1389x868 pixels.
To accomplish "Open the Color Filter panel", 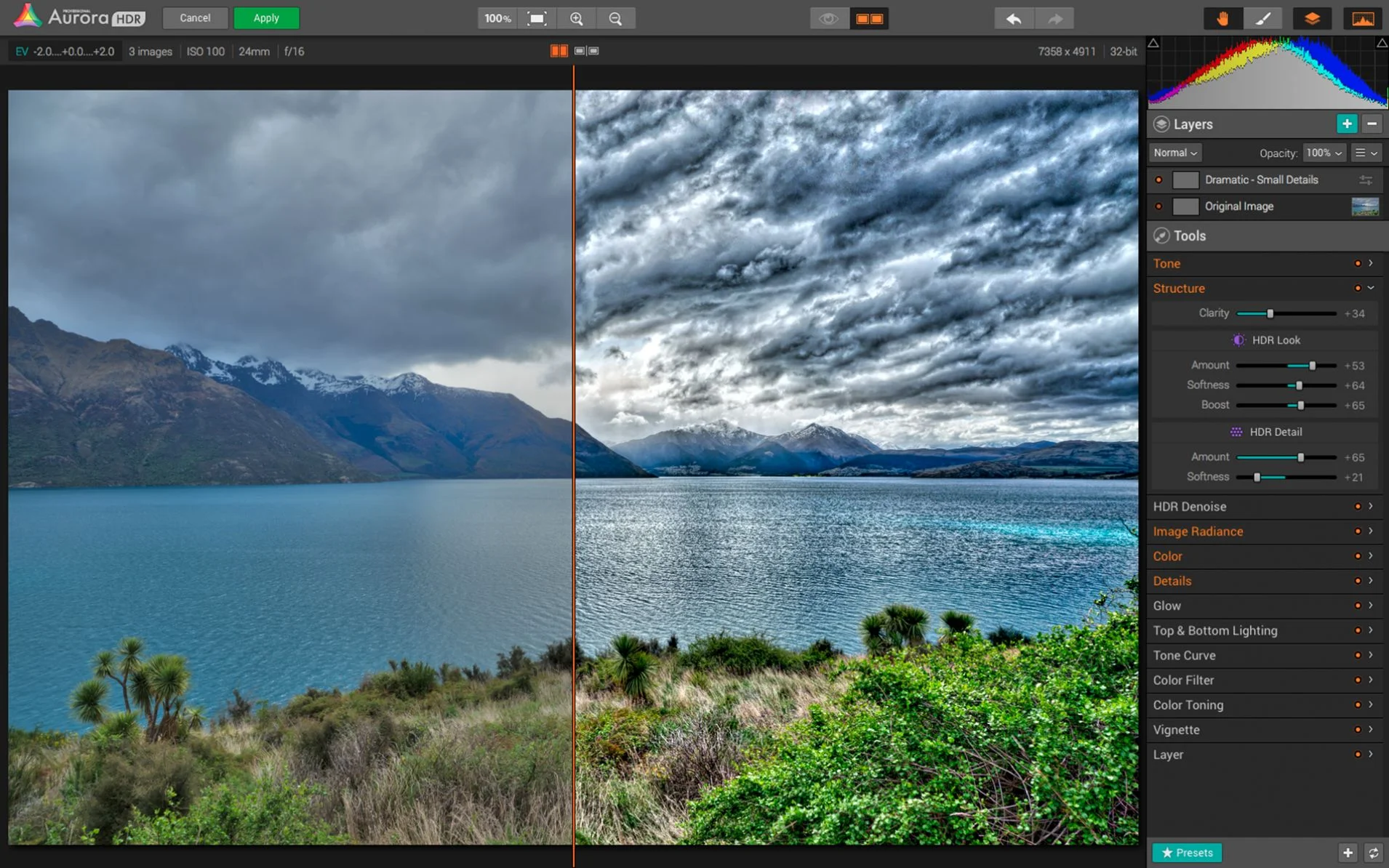I will pyautogui.click(x=1266, y=680).
